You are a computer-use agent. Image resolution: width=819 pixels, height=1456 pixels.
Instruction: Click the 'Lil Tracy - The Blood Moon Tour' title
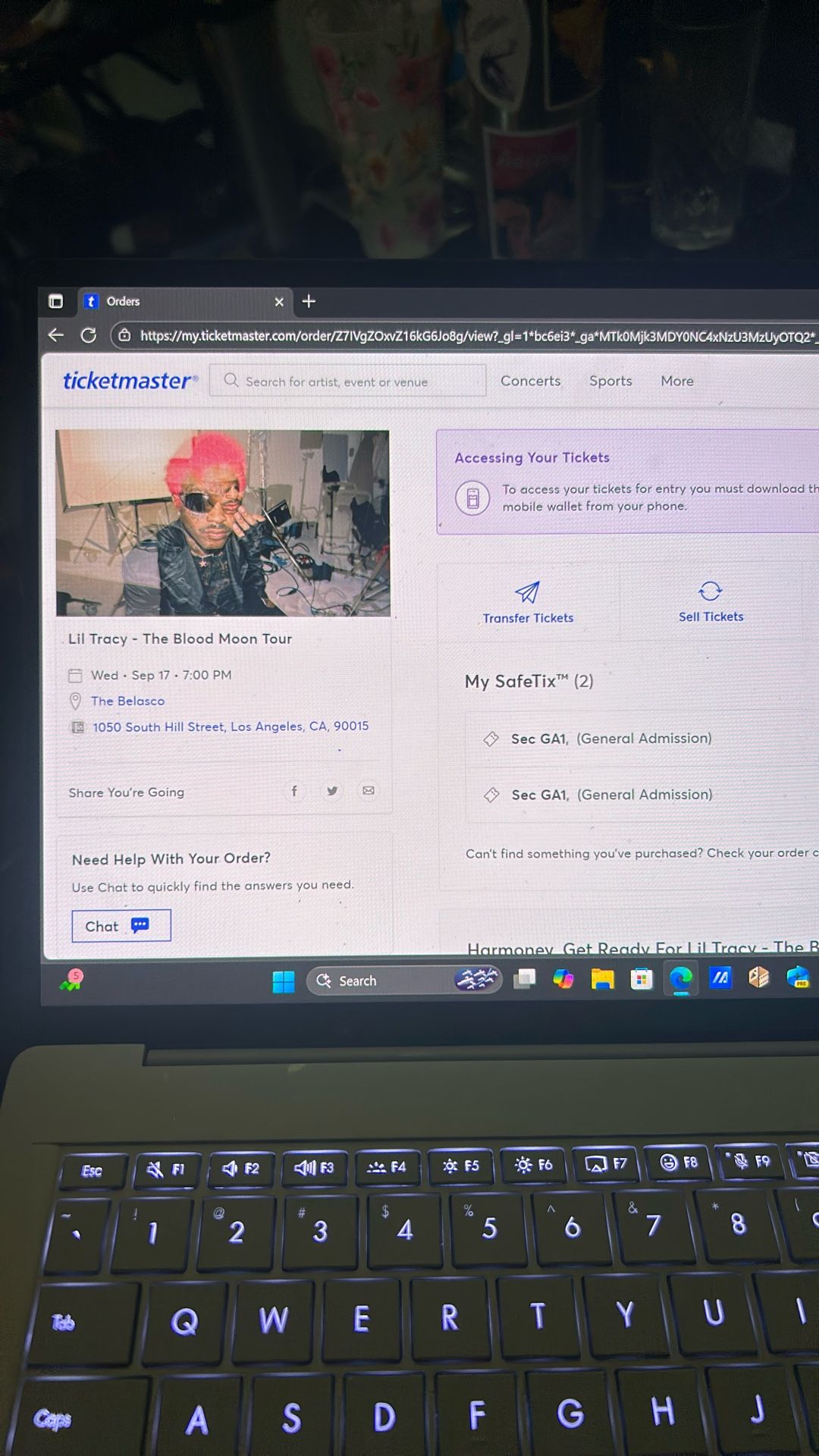(180, 639)
